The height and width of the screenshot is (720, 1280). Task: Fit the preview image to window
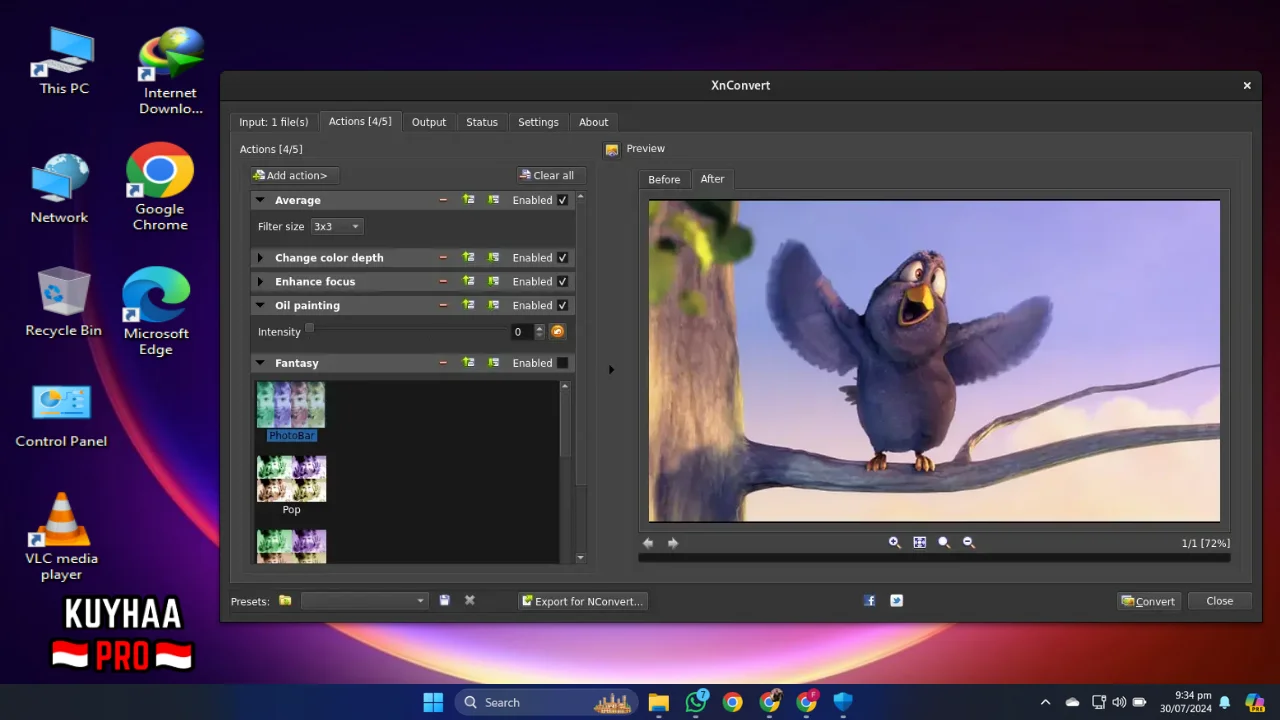[920, 542]
